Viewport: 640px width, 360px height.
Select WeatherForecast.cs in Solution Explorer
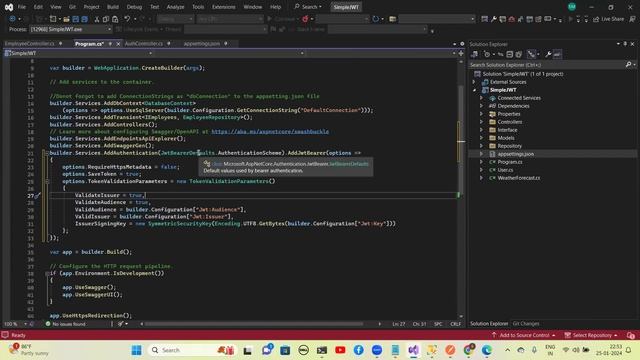point(518,178)
